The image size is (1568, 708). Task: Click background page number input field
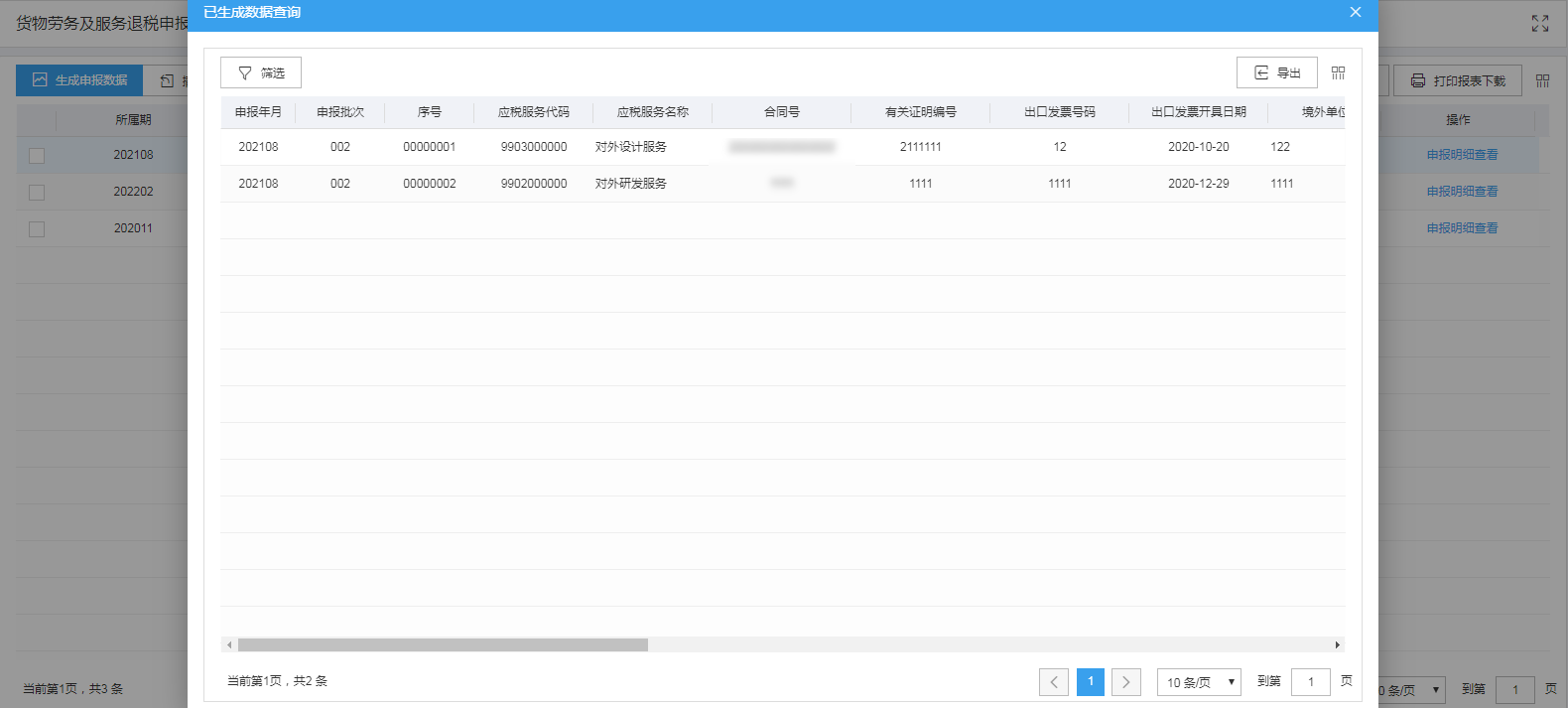[1515, 690]
